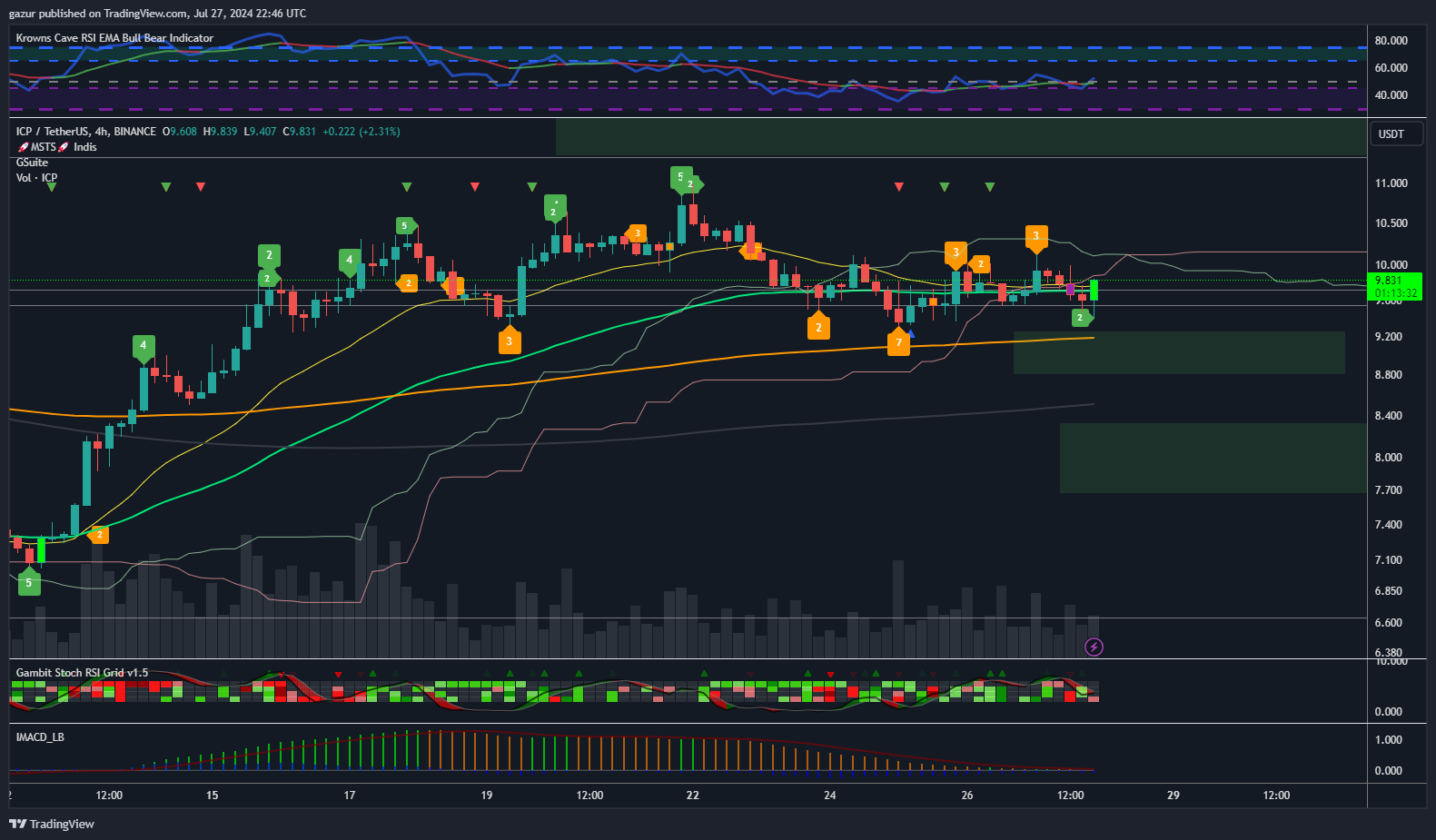Click the TradingView logo at bottom left
Viewport: 1436px width, 840px height.
click(x=52, y=824)
